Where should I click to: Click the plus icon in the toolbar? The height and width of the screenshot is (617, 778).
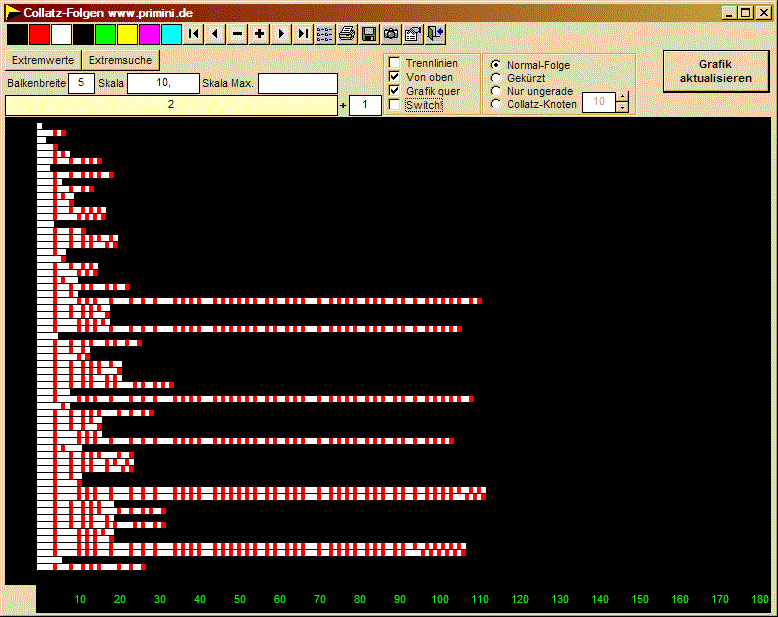pyautogui.click(x=259, y=34)
